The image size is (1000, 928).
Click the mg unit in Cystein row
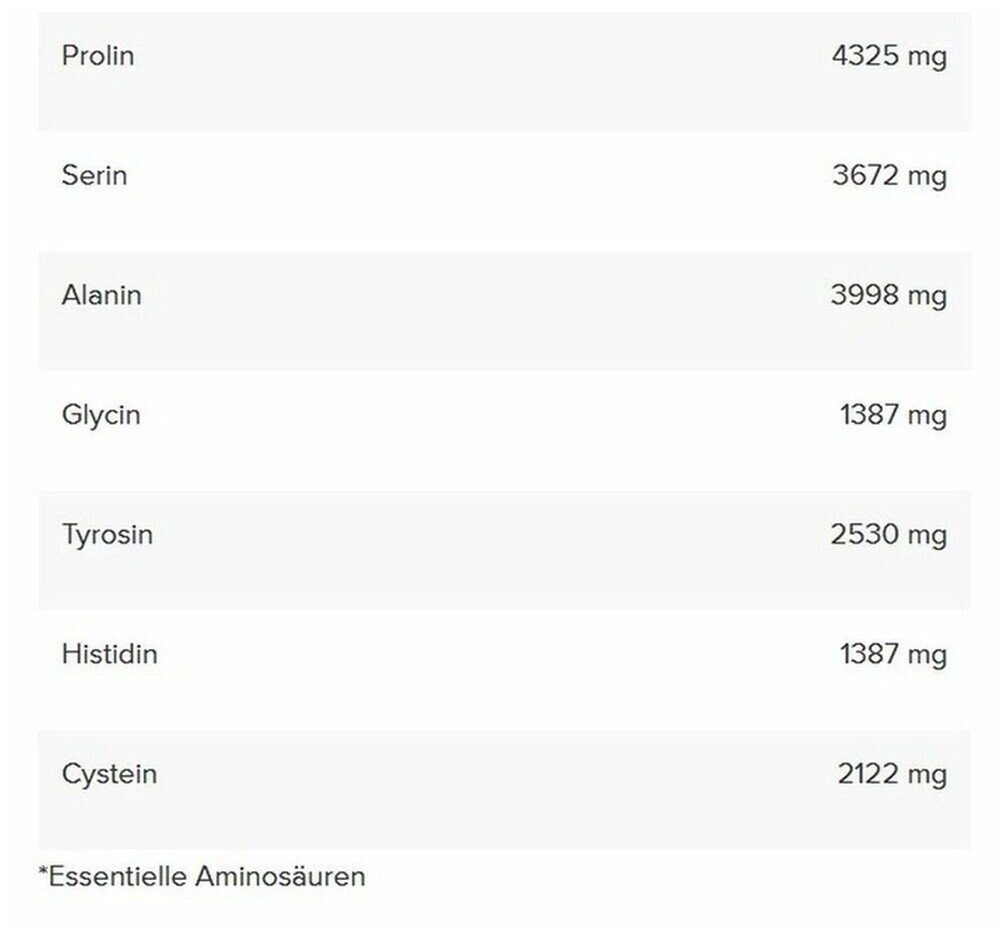(x=926, y=777)
